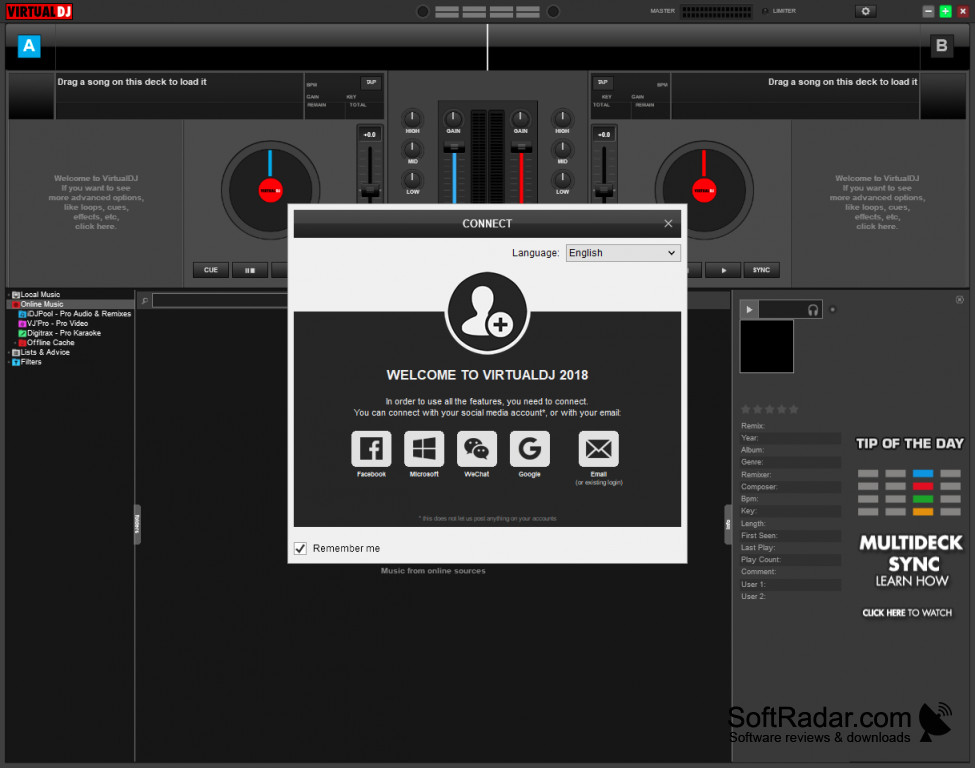Click the right deck TAP button
Image resolution: width=975 pixels, height=768 pixels.
point(603,83)
